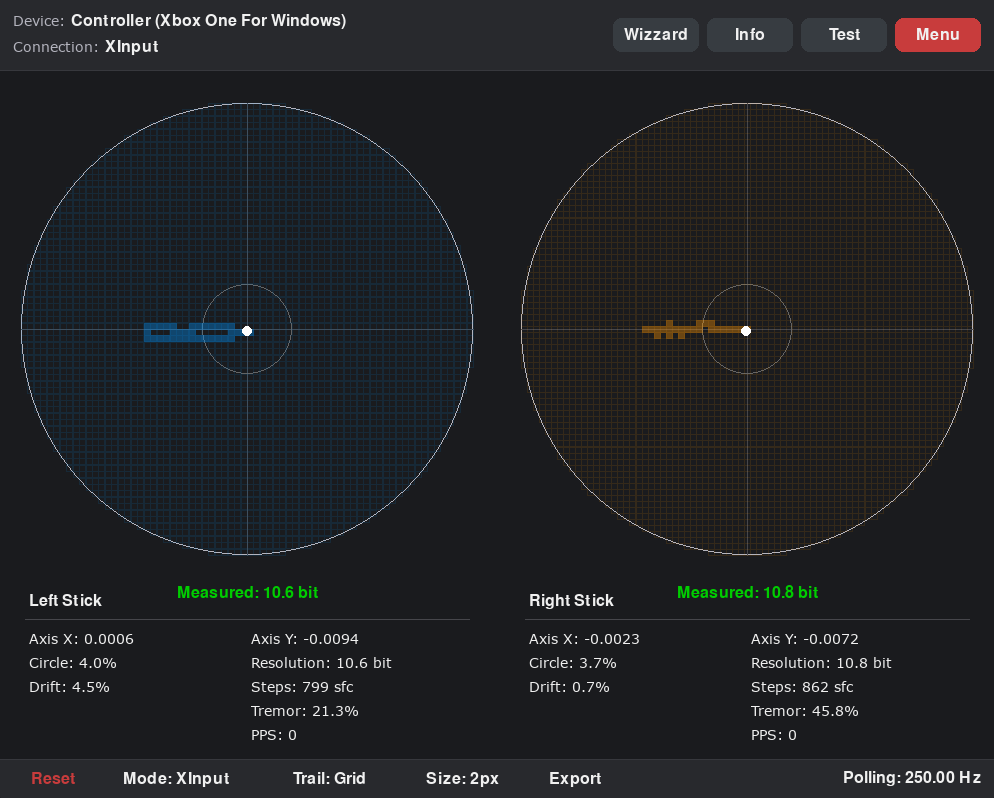Click right stick 'Drift: 0.7%' value
Image resolution: width=994 pixels, height=798 pixels.
coord(569,687)
